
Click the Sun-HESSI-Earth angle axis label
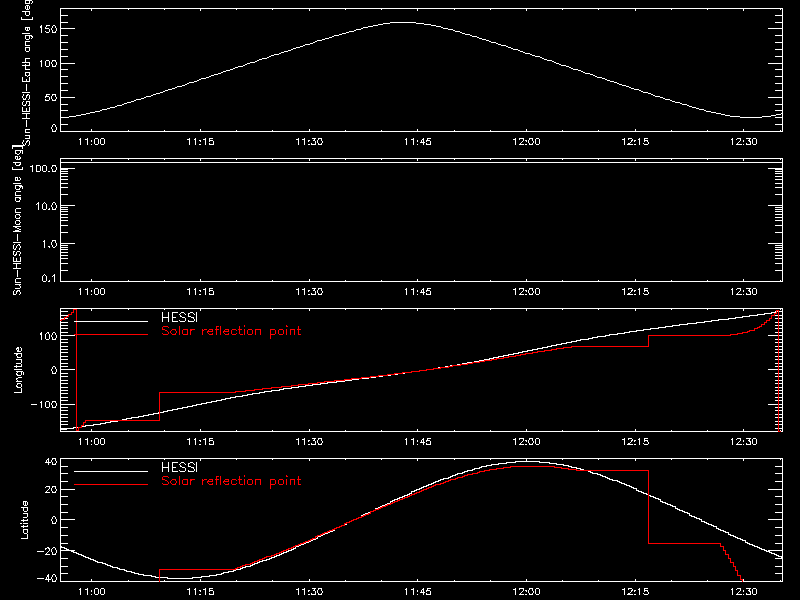click(x=27, y=71)
